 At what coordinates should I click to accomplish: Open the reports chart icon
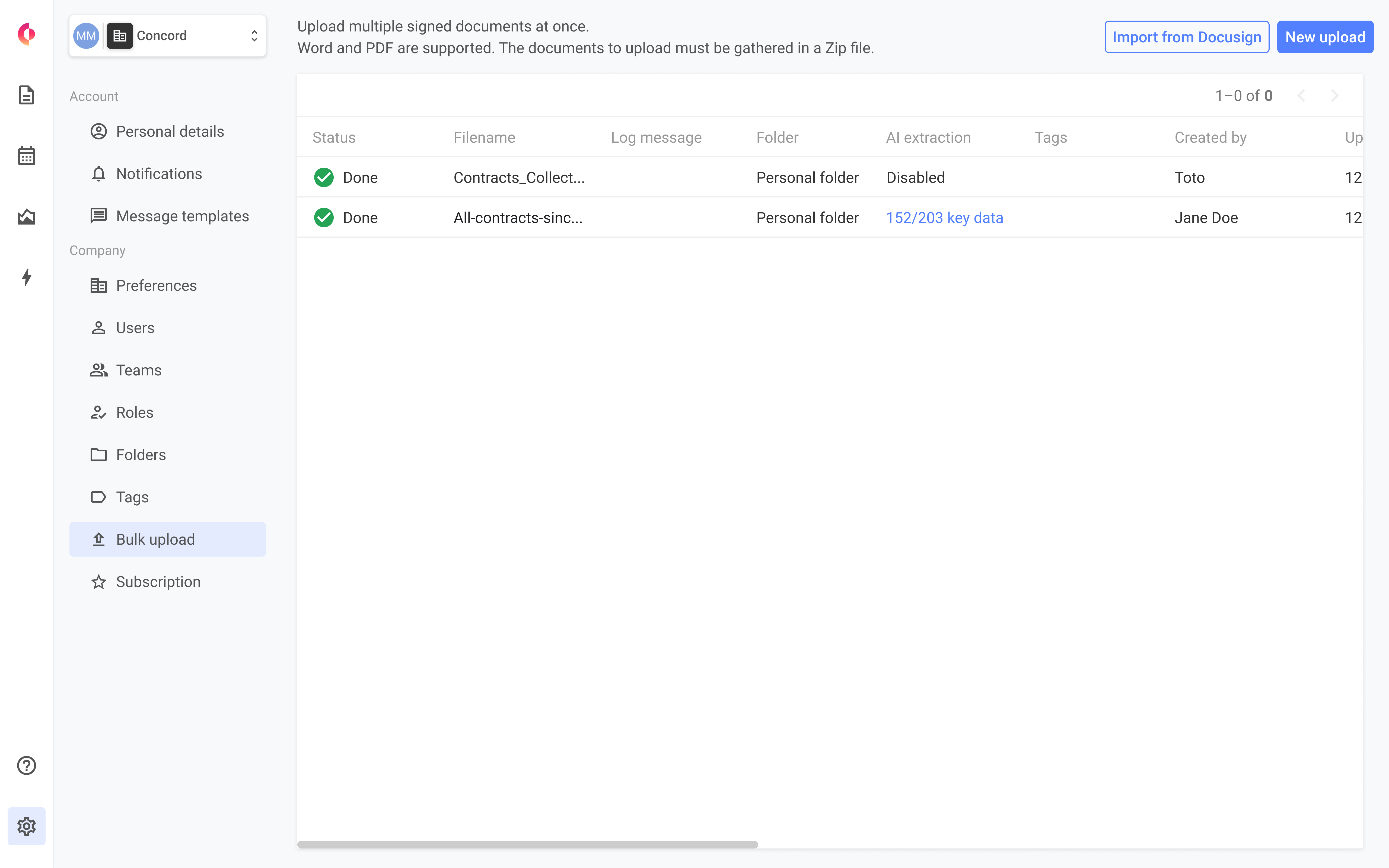pyautogui.click(x=26, y=216)
